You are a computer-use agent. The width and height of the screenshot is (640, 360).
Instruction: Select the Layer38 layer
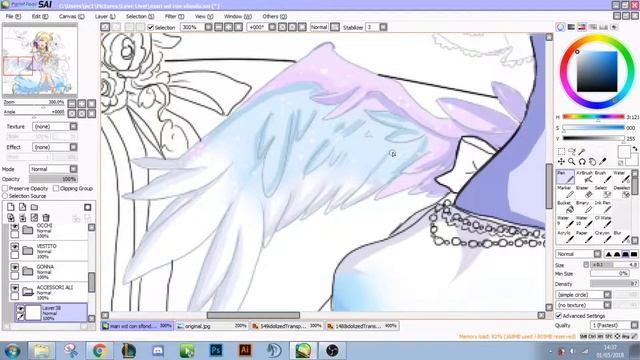point(51,313)
